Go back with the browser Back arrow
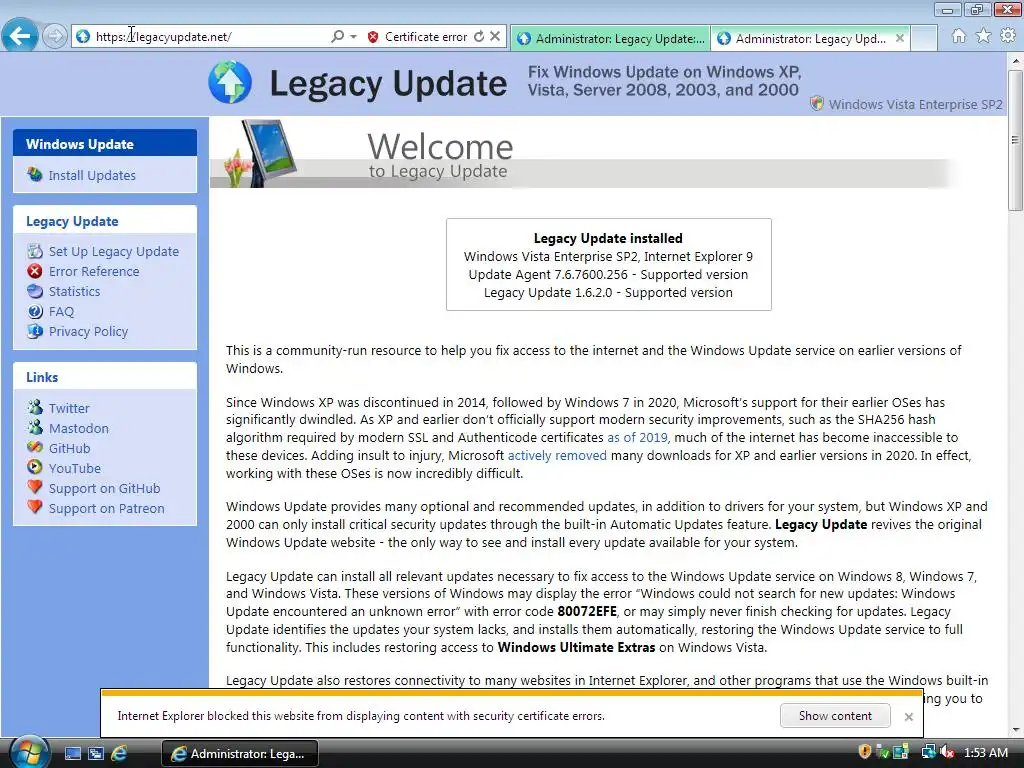The height and width of the screenshot is (768, 1024). 20,36
